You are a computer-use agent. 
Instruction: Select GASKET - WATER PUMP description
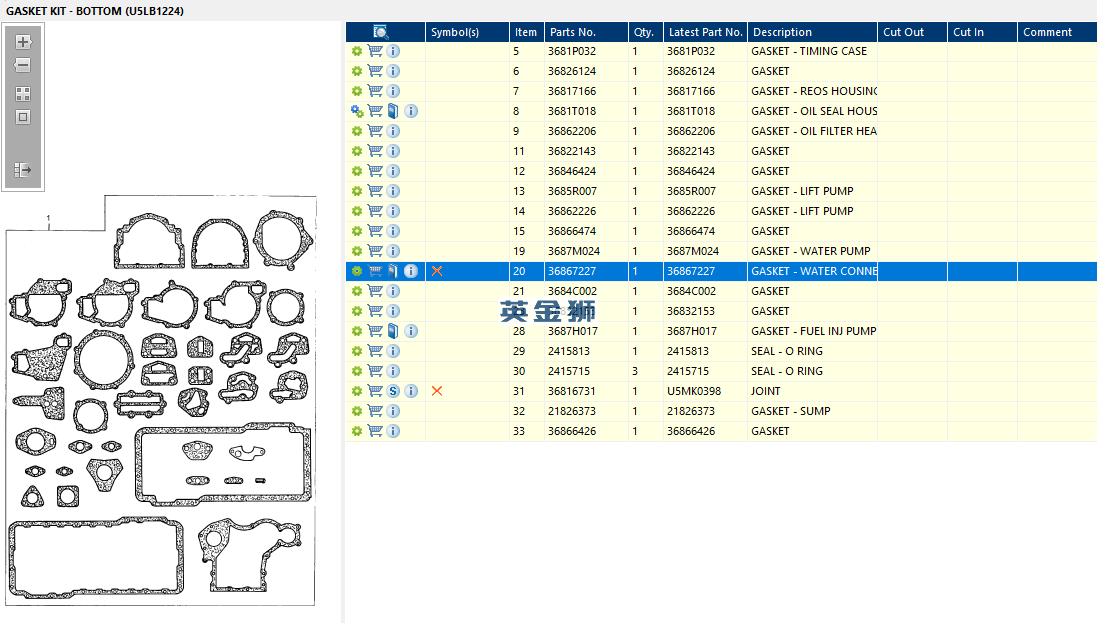(811, 251)
